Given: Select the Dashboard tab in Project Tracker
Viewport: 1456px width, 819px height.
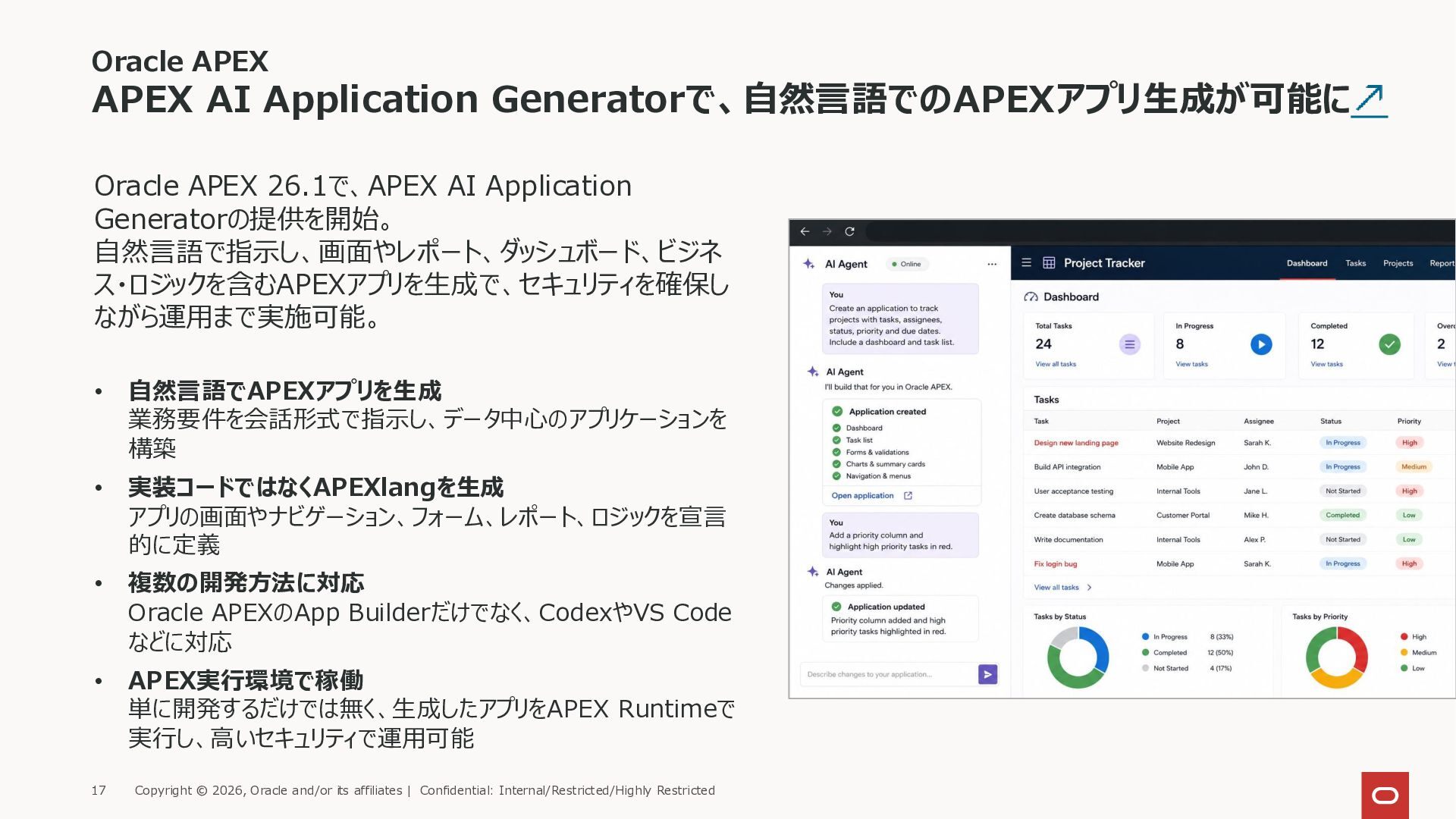Looking at the screenshot, I should [1307, 263].
